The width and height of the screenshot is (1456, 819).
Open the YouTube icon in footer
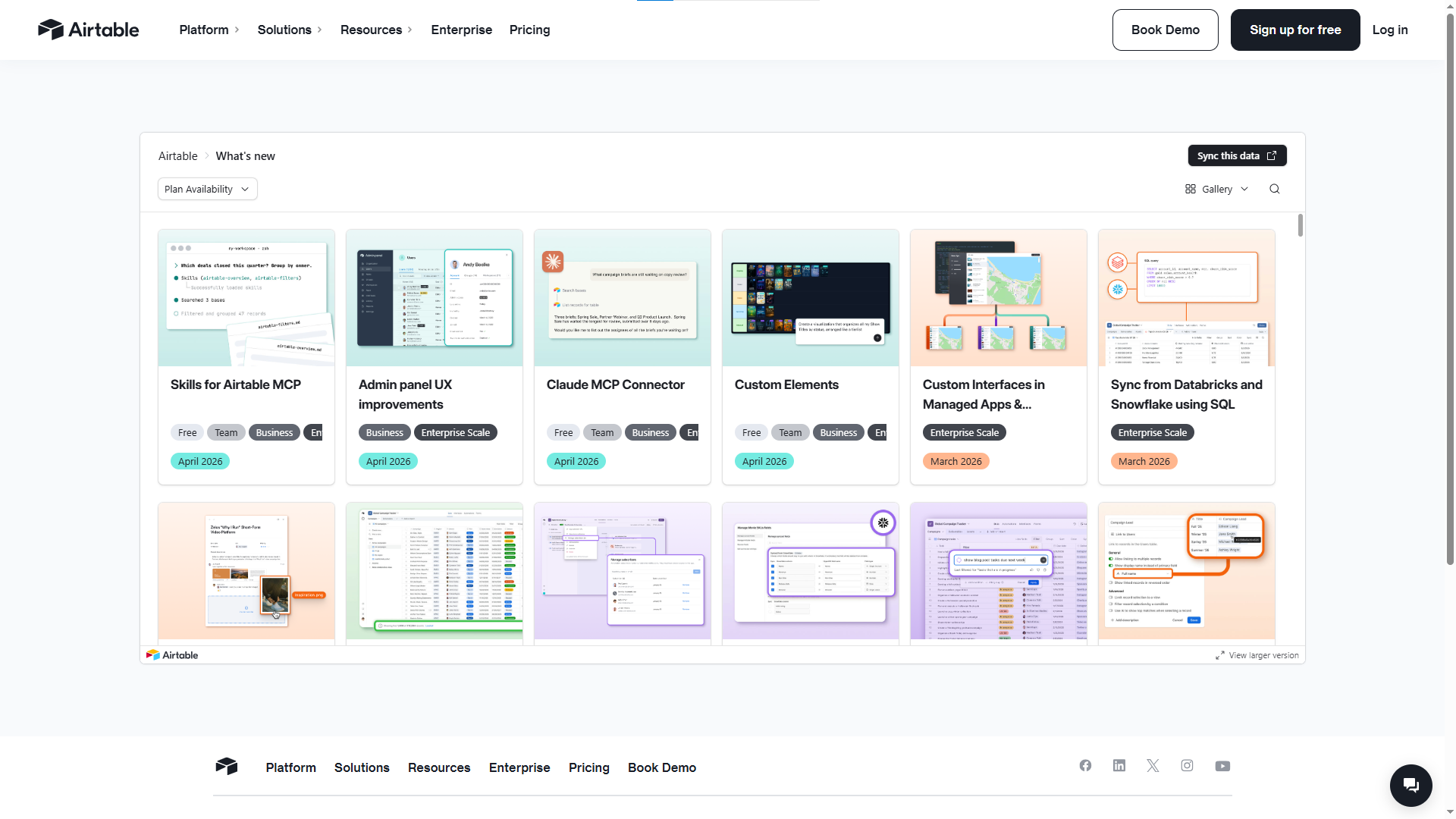click(x=1222, y=766)
